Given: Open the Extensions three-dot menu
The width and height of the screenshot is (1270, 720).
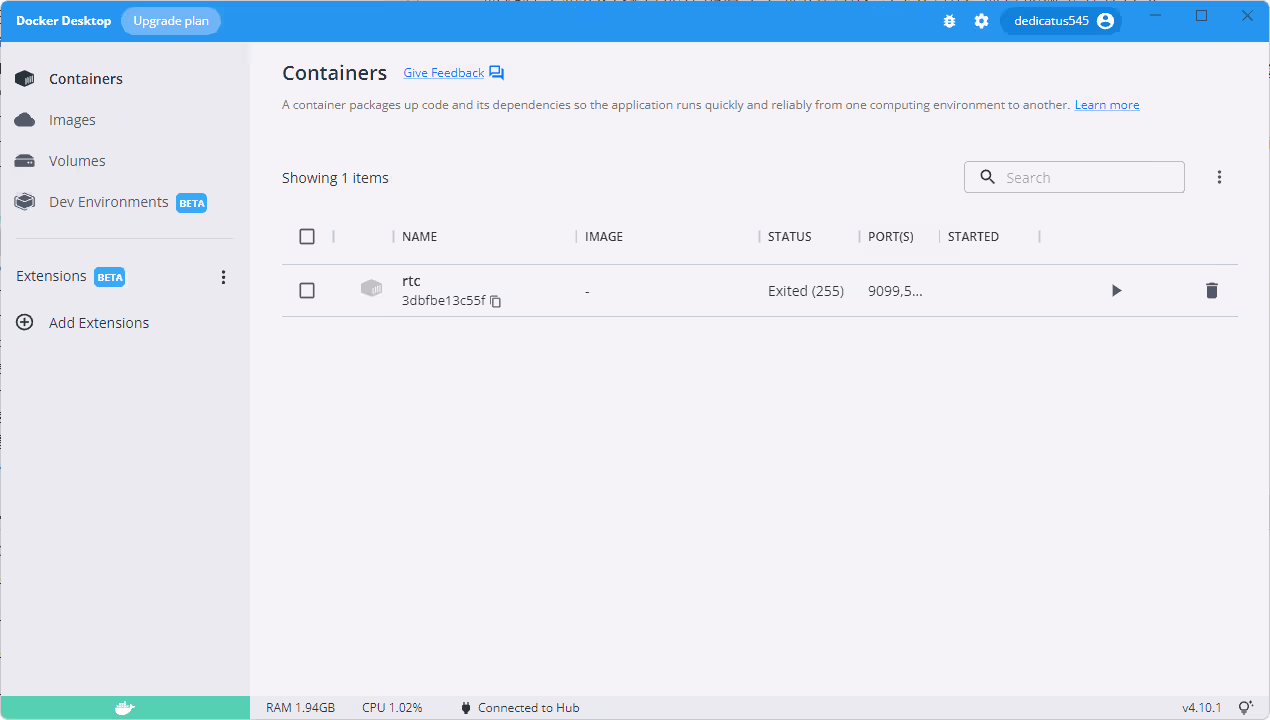Looking at the screenshot, I should click(x=223, y=277).
